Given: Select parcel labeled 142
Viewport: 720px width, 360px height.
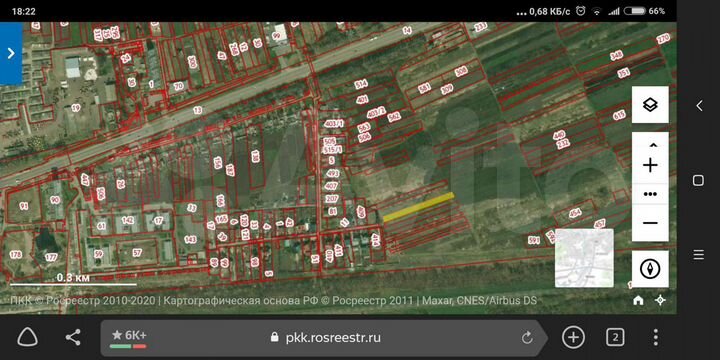Looking at the screenshot, I should point(128,220).
